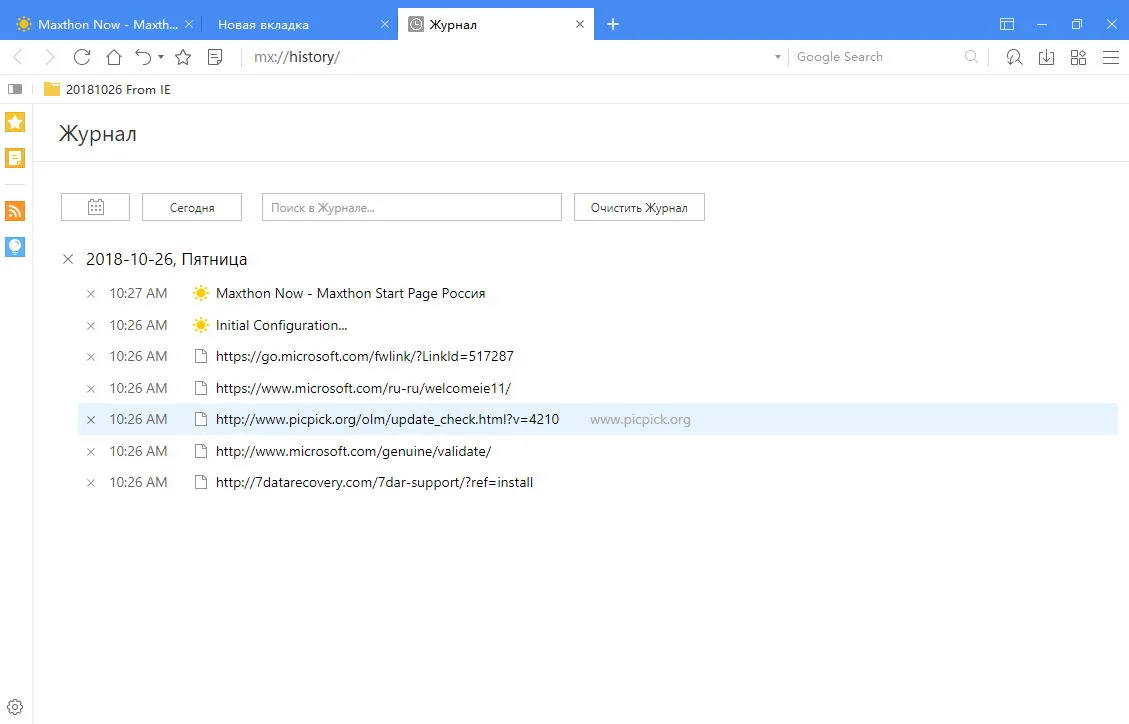Reload the page with the refresh icon
The width and height of the screenshot is (1129, 724).
point(82,57)
